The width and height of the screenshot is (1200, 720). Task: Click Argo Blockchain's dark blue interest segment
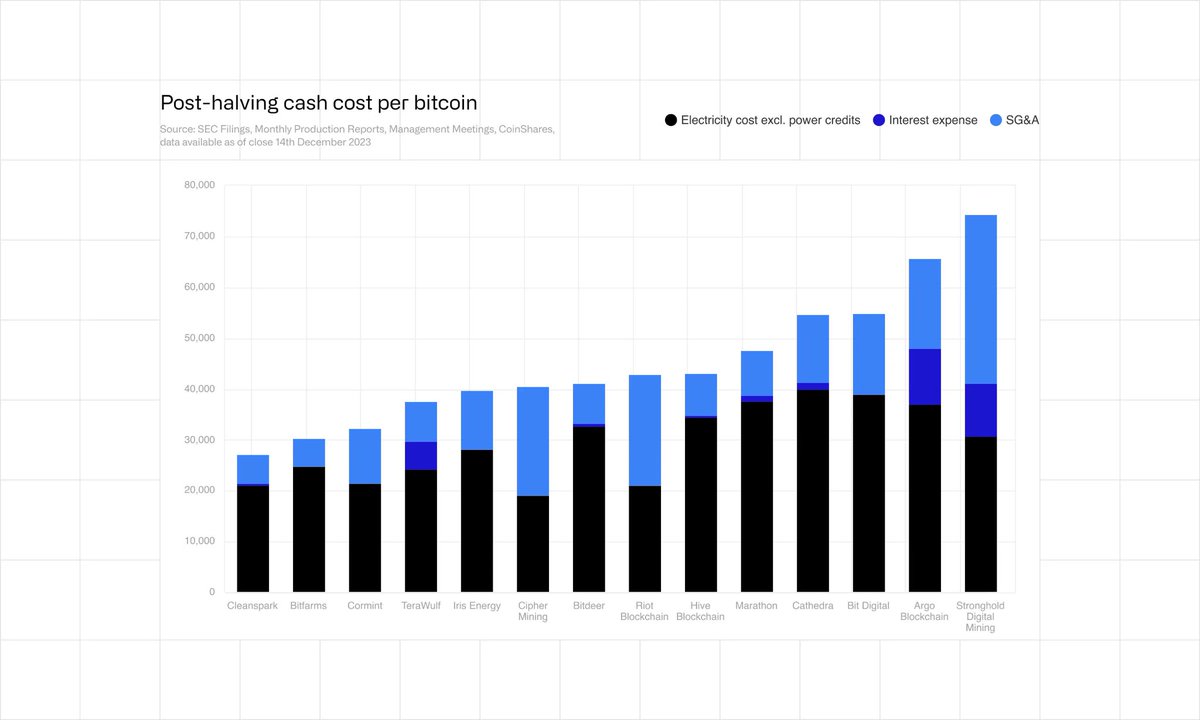pyautogui.click(x=925, y=377)
